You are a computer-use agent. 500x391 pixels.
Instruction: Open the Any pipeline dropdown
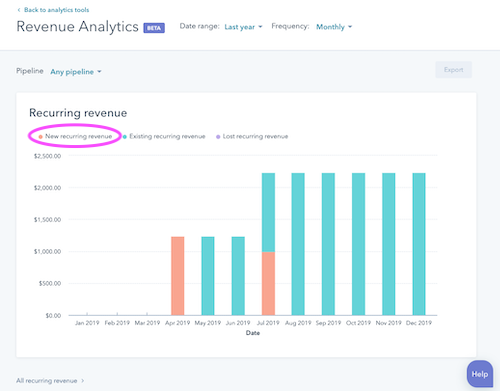[76, 72]
